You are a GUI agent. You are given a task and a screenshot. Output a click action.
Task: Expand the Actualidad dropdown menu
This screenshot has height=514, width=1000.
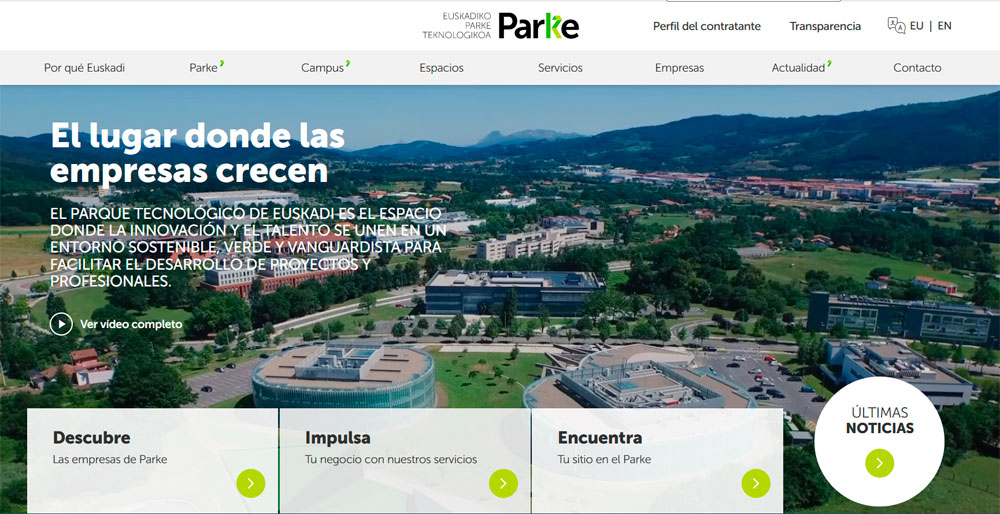801,68
